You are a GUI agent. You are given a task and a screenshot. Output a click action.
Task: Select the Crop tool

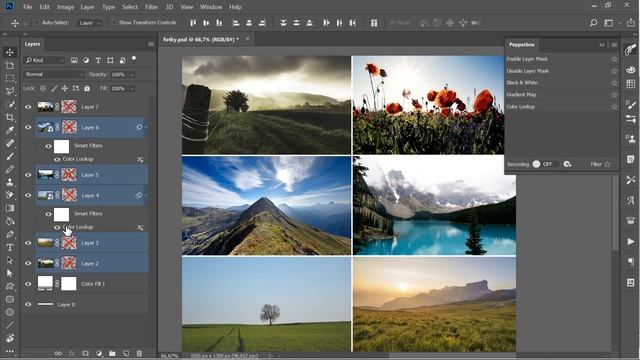(10, 118)
